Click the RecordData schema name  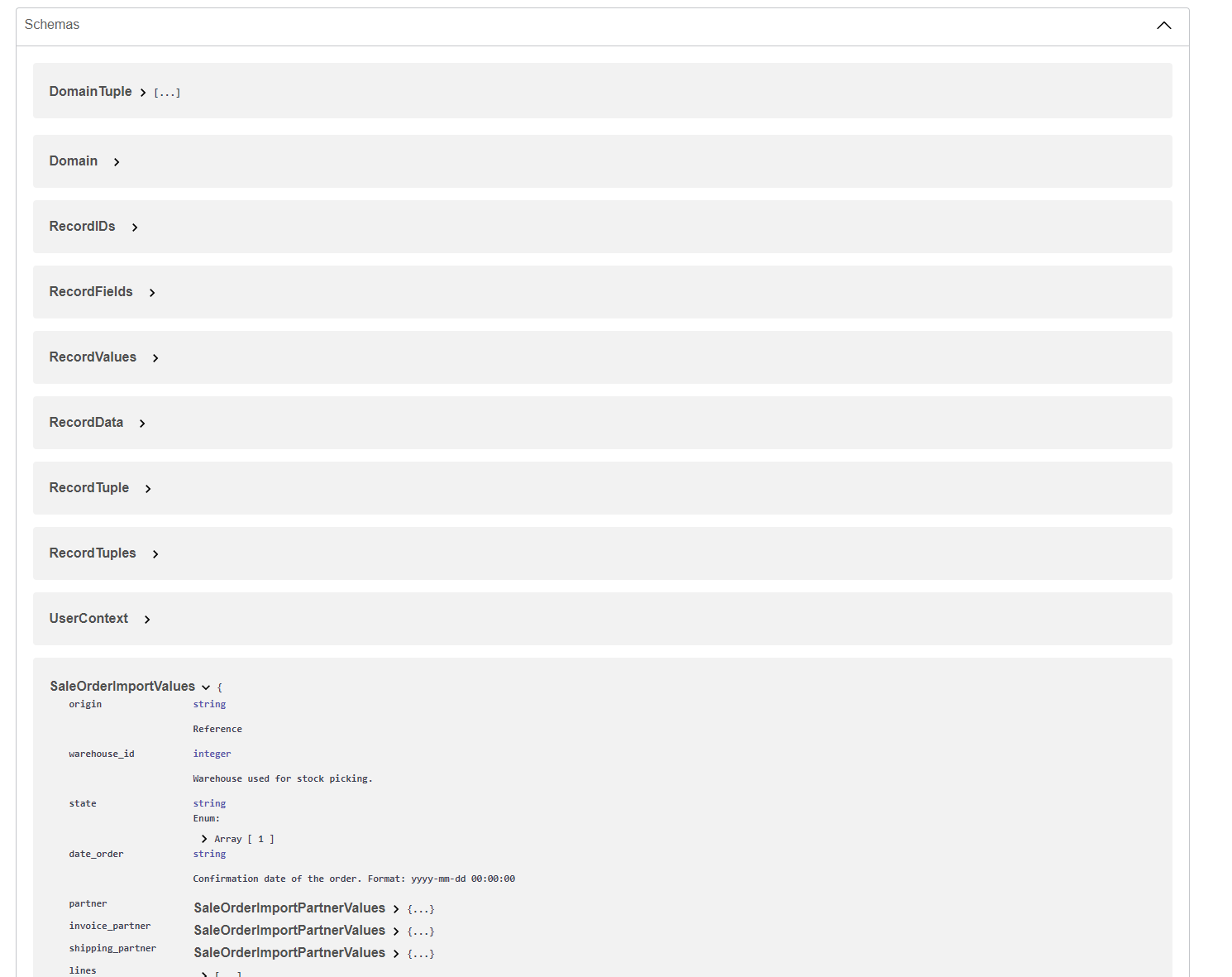[x=86, y=423]
